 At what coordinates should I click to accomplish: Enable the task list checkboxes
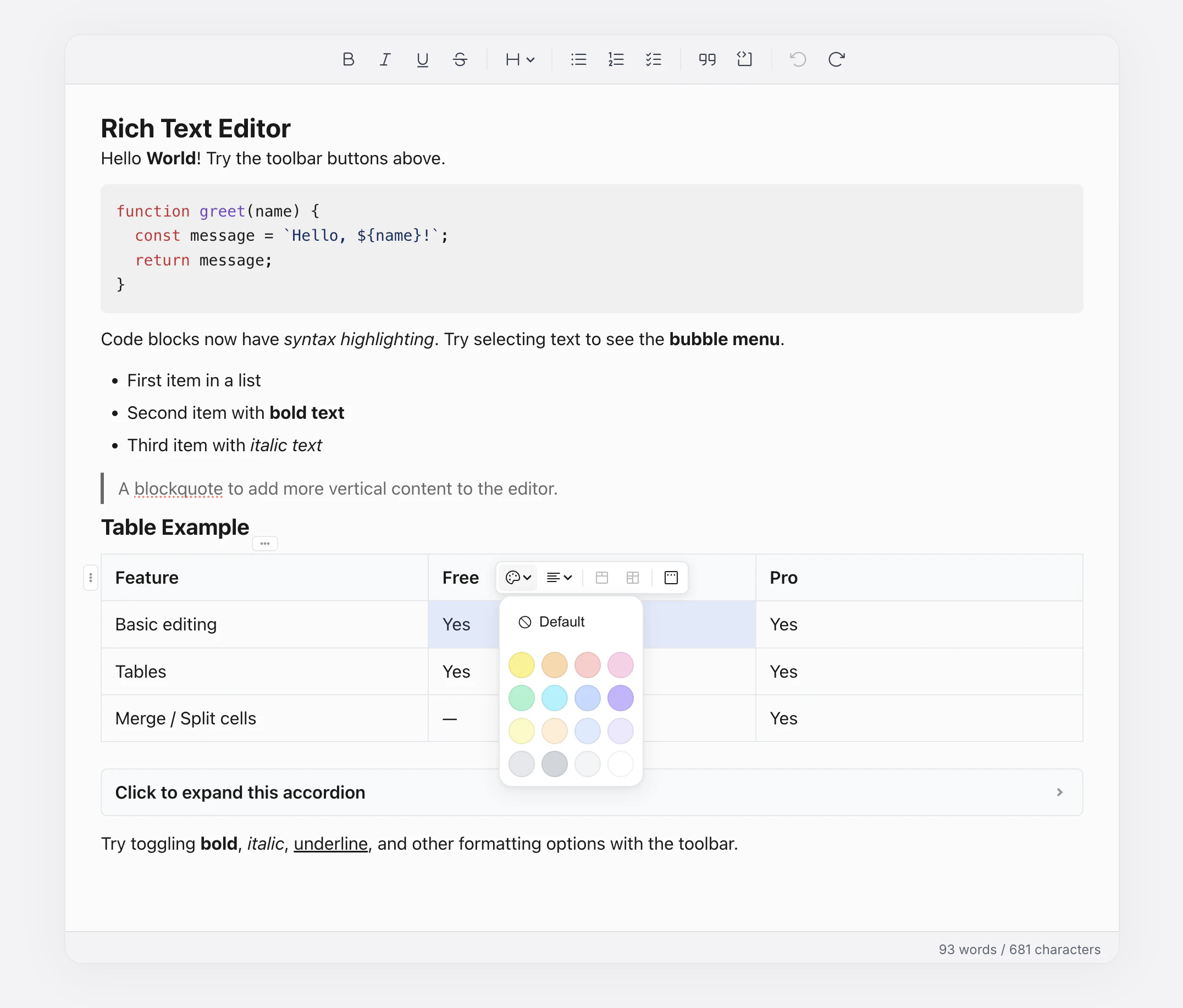654,59
